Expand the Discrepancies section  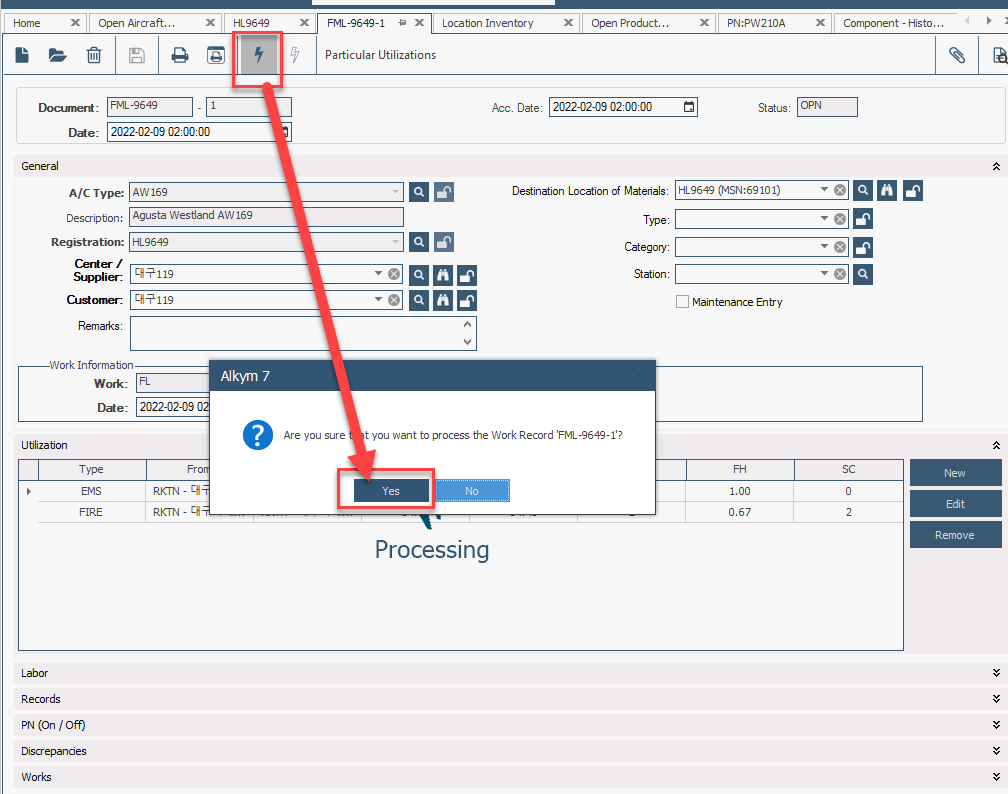point(995,752)
